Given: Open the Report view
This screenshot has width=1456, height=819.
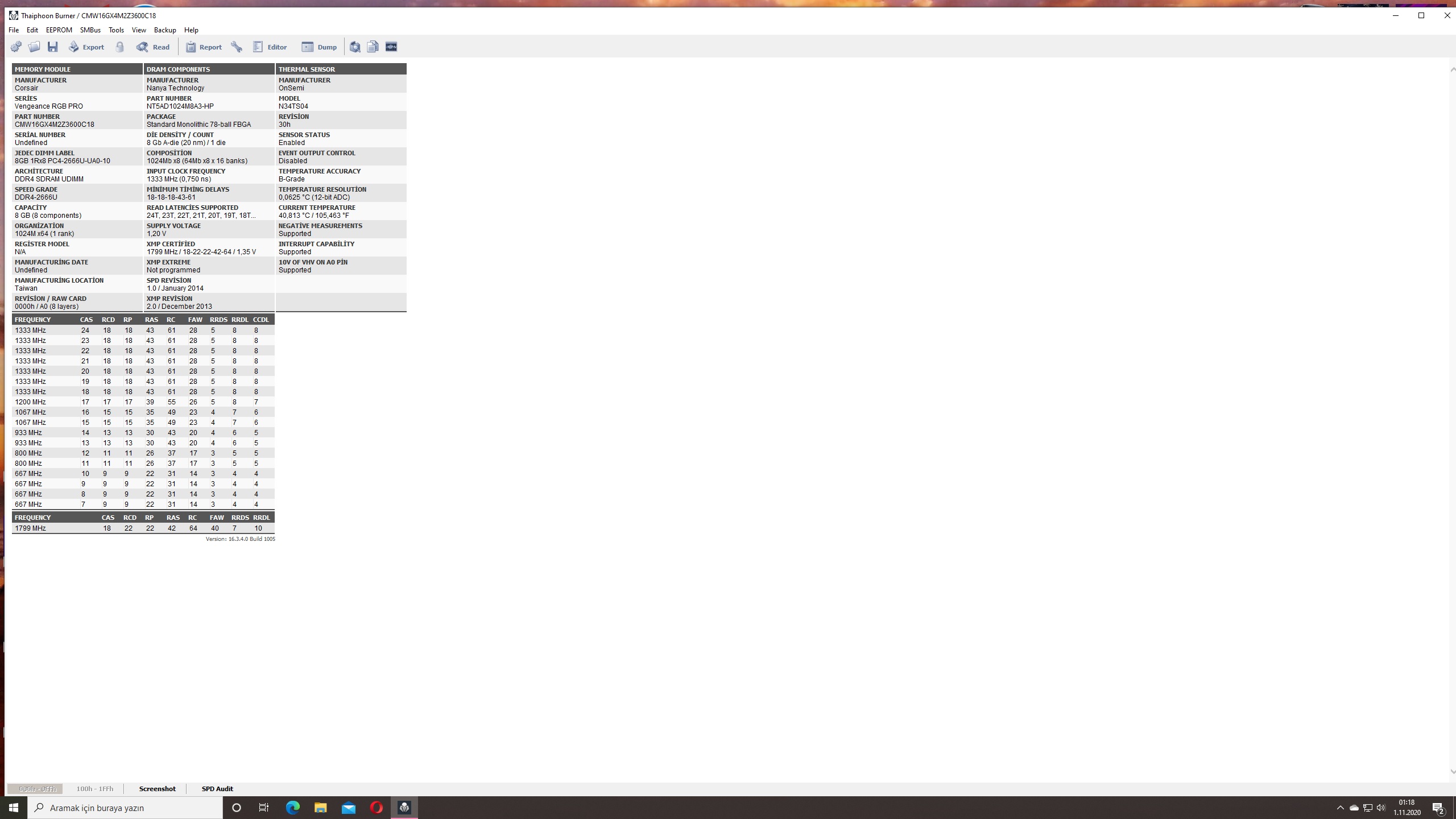Looking at the screenshot, I should click(204, 47).
